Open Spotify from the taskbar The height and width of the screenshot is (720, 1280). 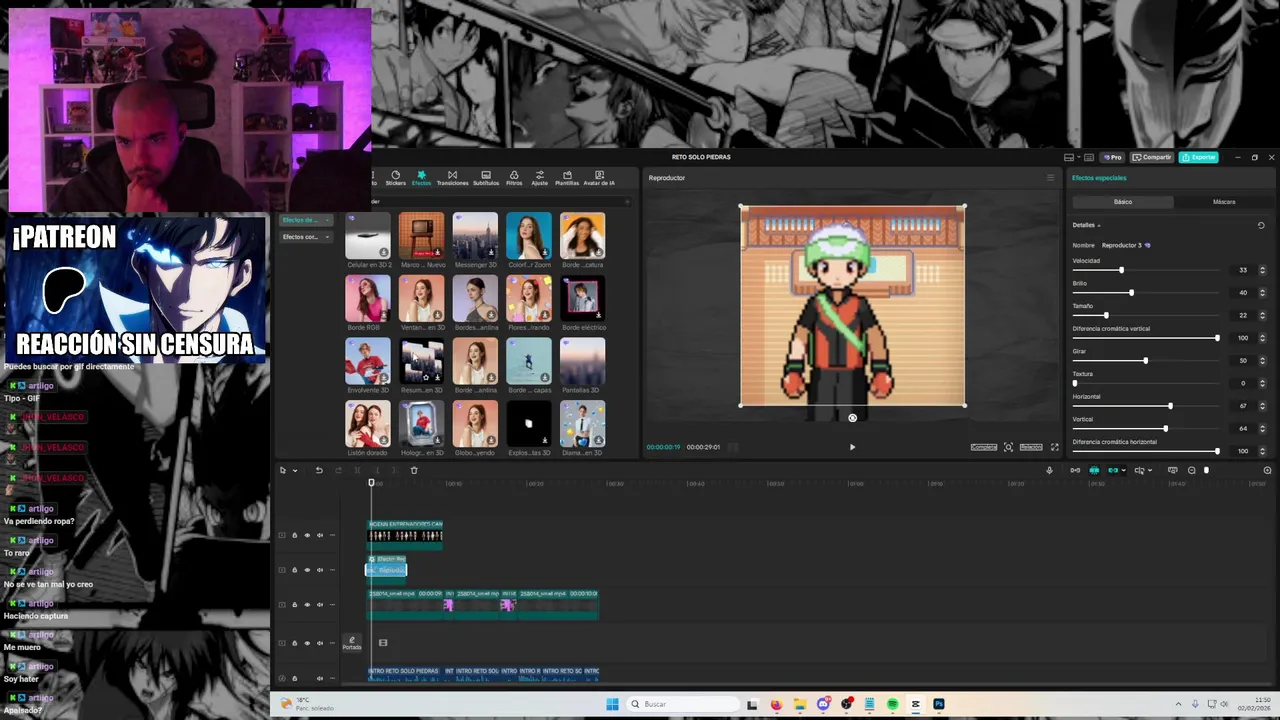tap(892, 704)
